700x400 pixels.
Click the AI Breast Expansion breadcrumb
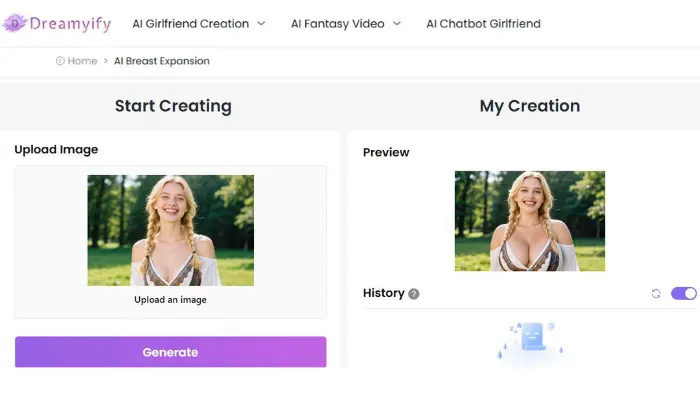(x=162, y=61)
